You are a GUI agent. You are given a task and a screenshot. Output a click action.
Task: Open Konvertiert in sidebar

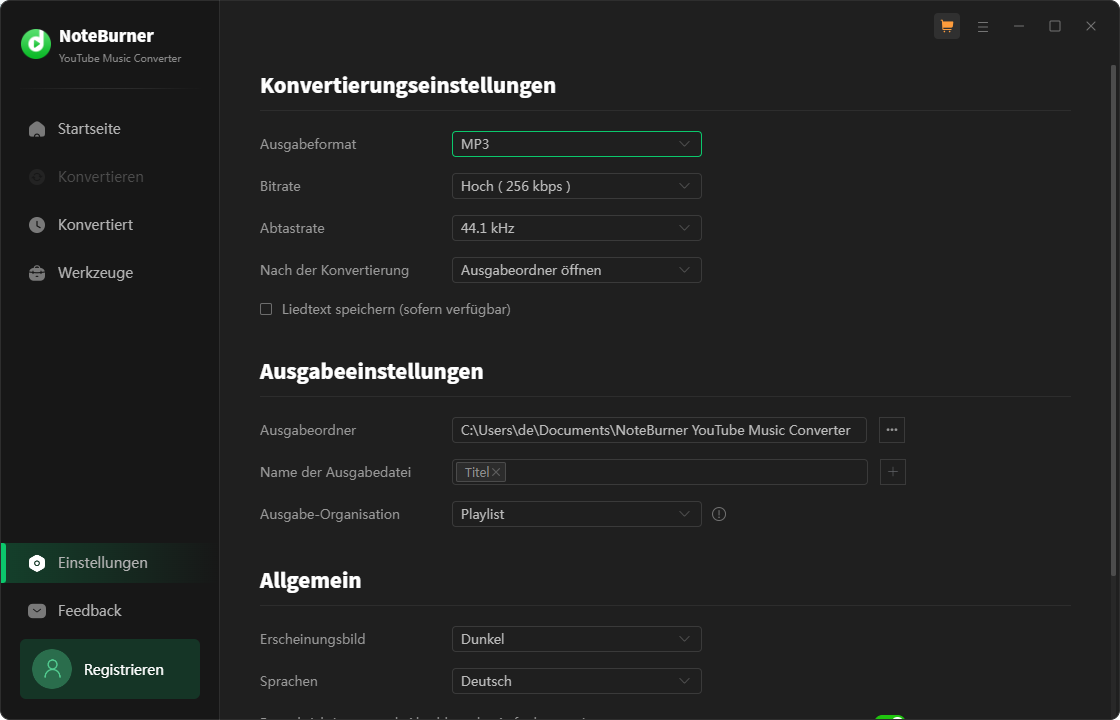pos(109,225)
